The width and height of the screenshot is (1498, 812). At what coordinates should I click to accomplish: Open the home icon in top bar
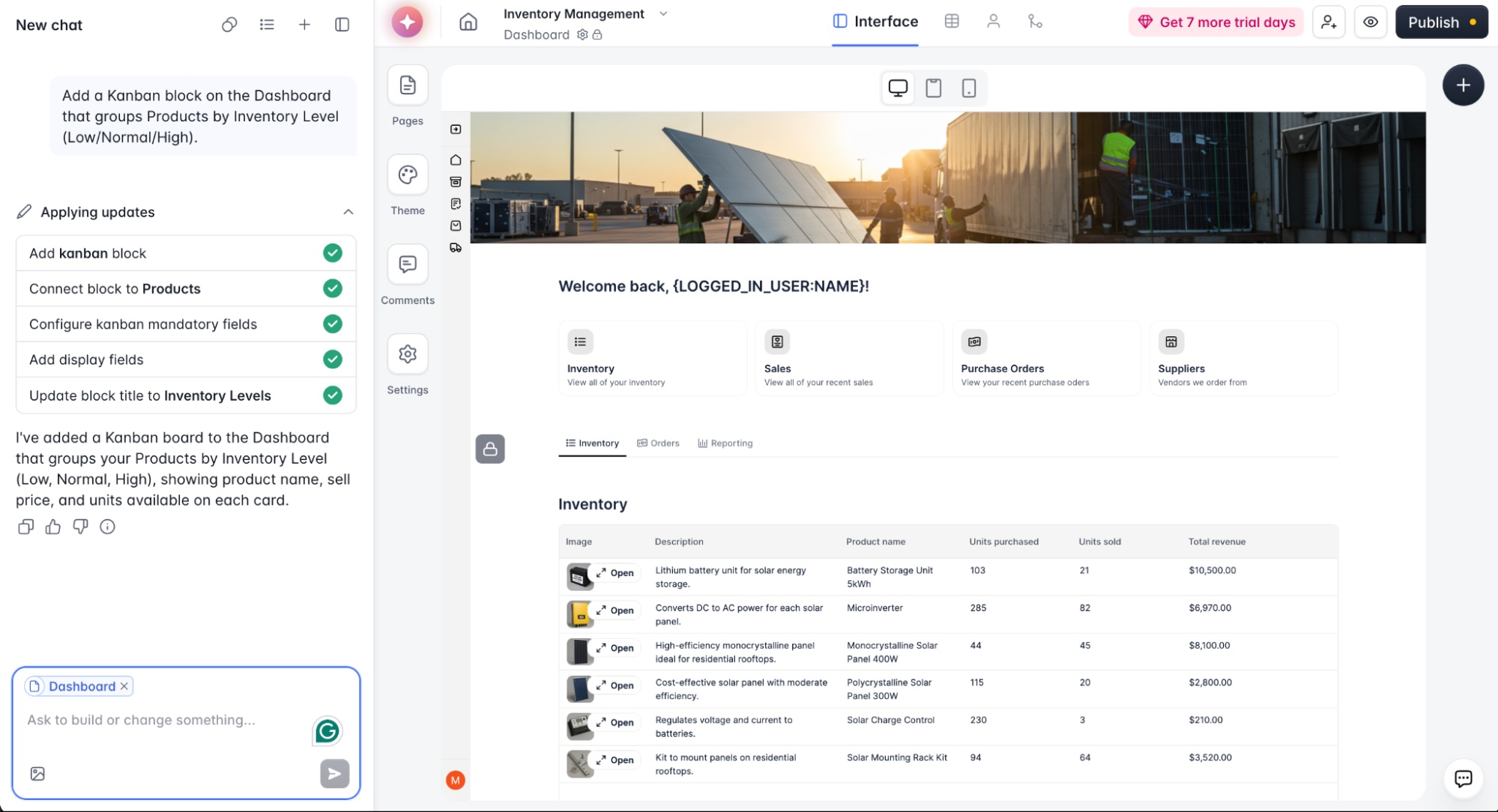[468, 22]
